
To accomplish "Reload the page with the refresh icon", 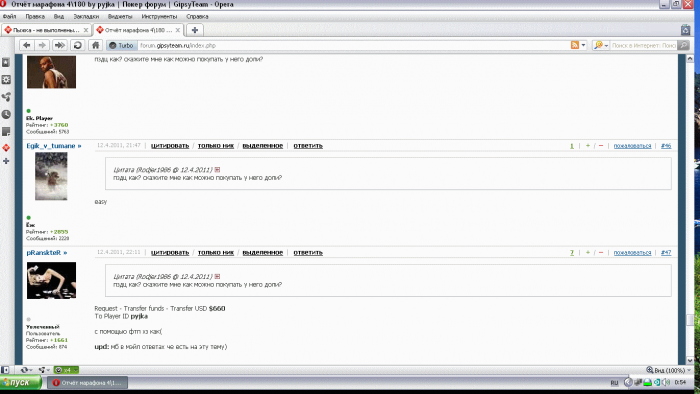I will (x=78, y=45).
